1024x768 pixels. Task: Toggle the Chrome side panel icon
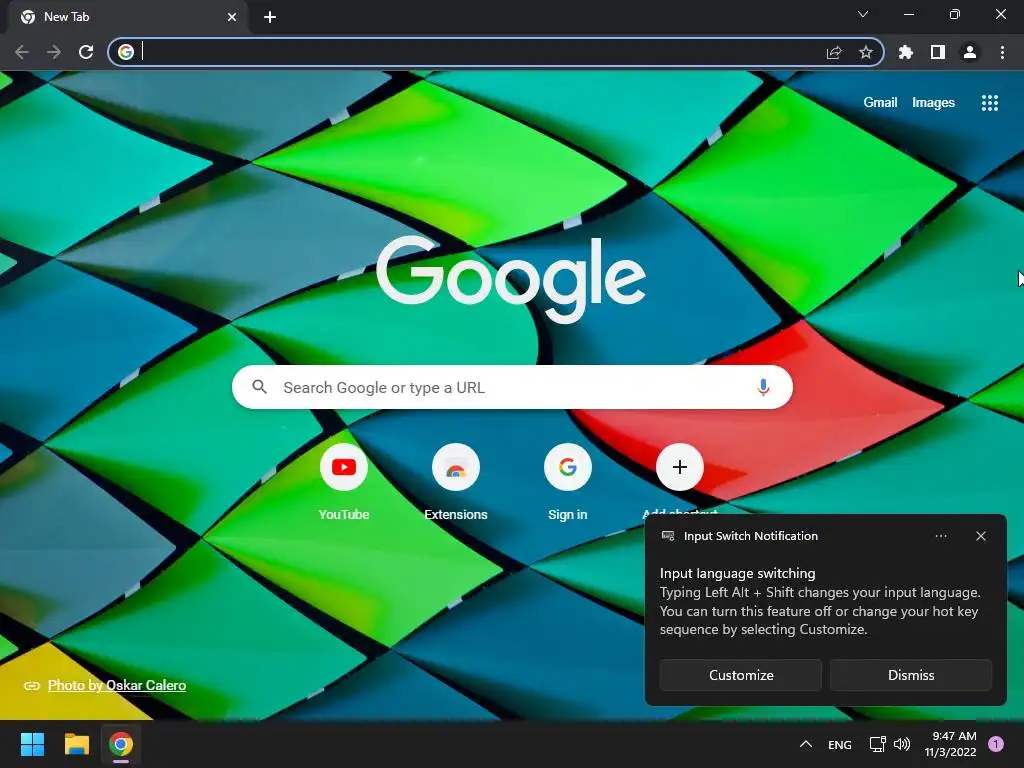click(x=938, y=52)
